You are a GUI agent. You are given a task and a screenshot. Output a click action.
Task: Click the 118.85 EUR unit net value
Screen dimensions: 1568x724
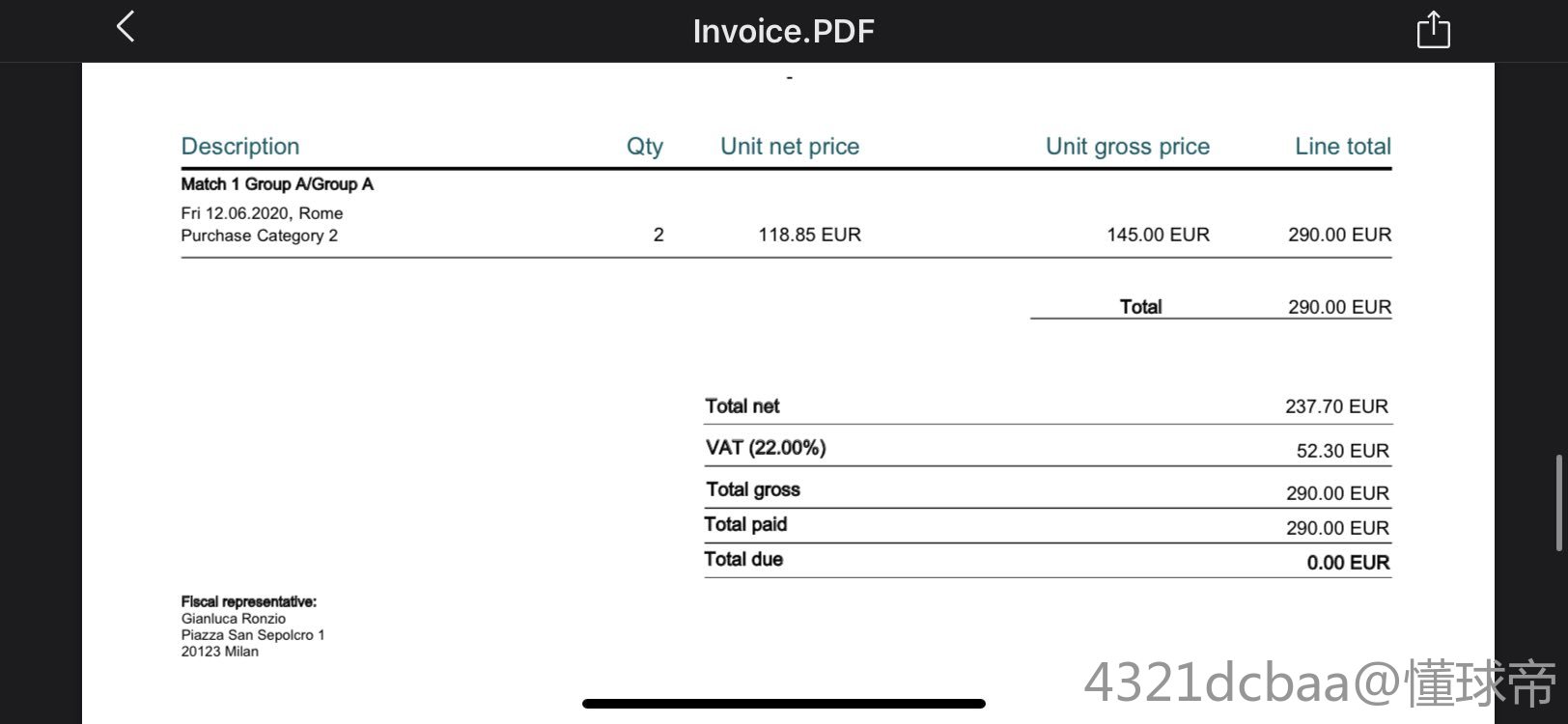[809, 235]
